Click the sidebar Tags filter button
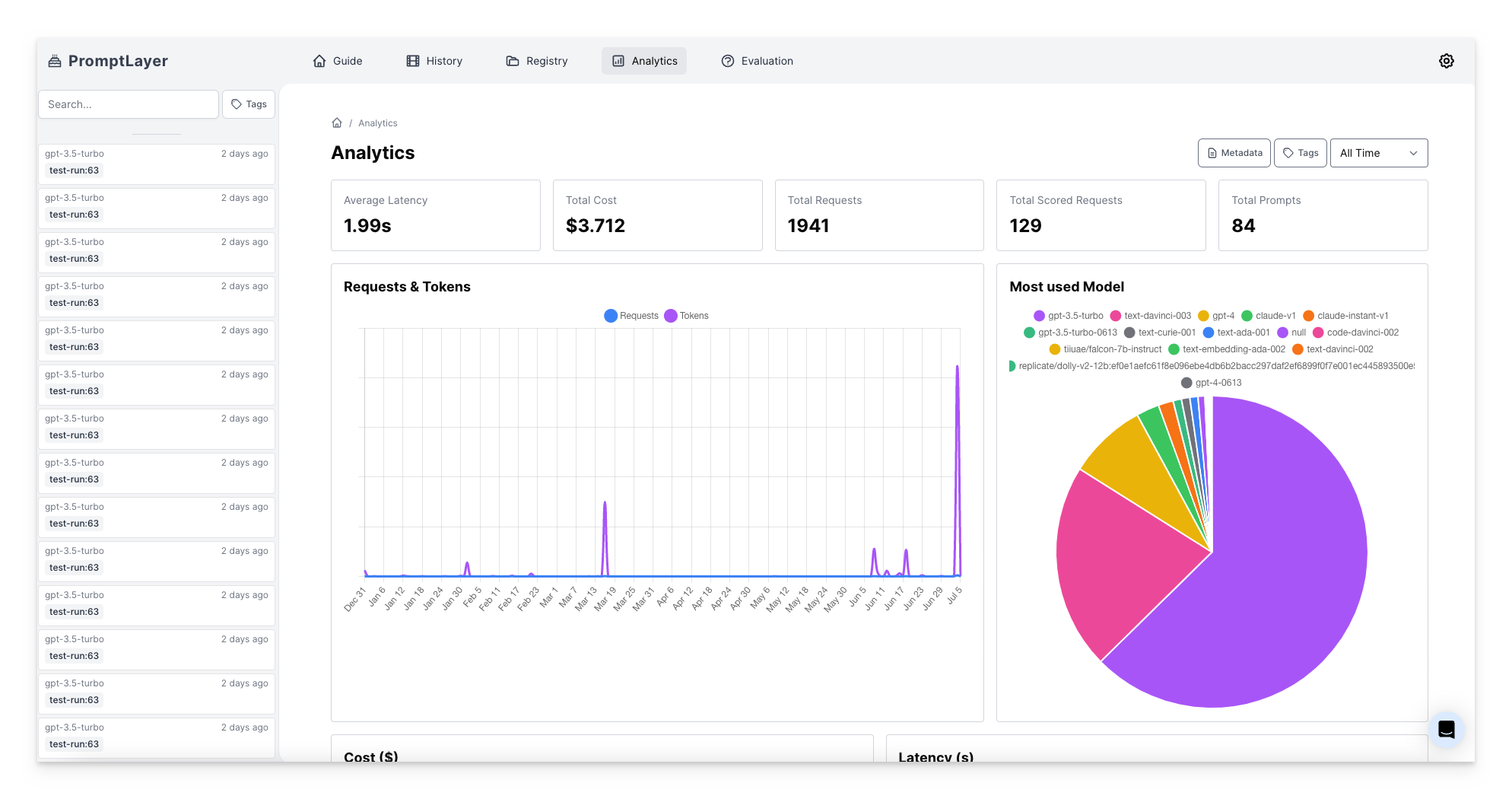The image size is (1512, 799). pyautogui.click(x=249, y=104)
